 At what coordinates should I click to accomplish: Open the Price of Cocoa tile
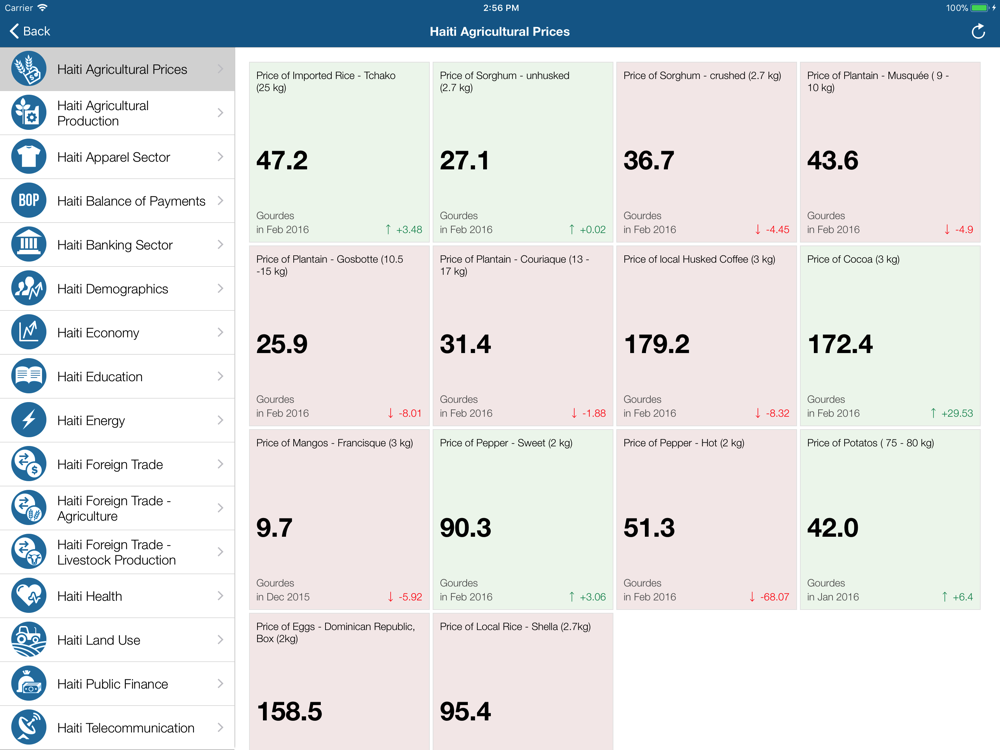pyautogui.click(x=889, y=336)
